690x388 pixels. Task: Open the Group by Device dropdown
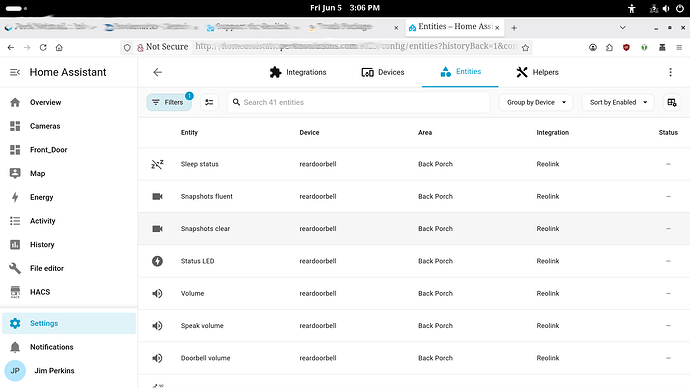[536, 102]
